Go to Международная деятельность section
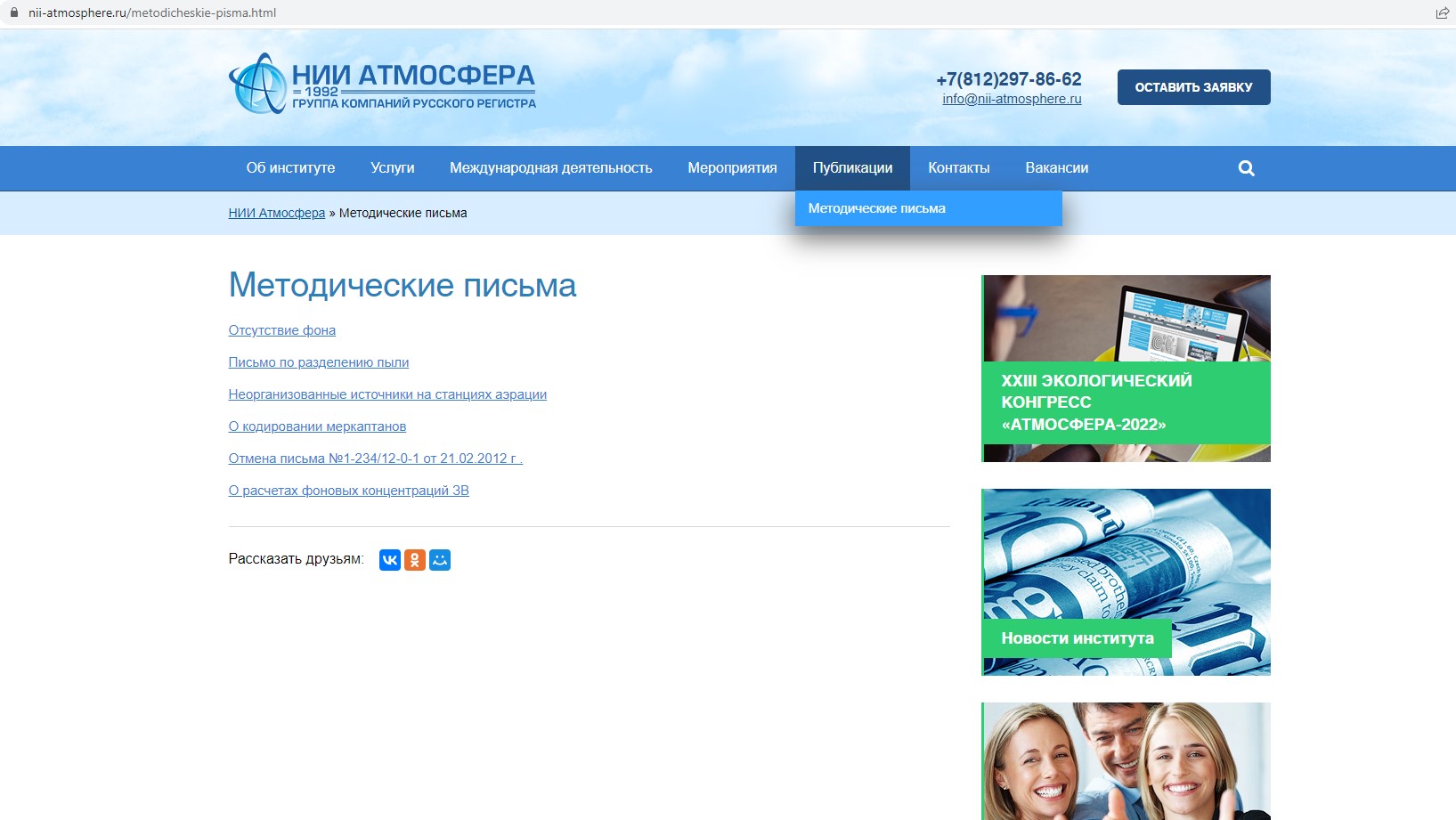 point(550,168)
